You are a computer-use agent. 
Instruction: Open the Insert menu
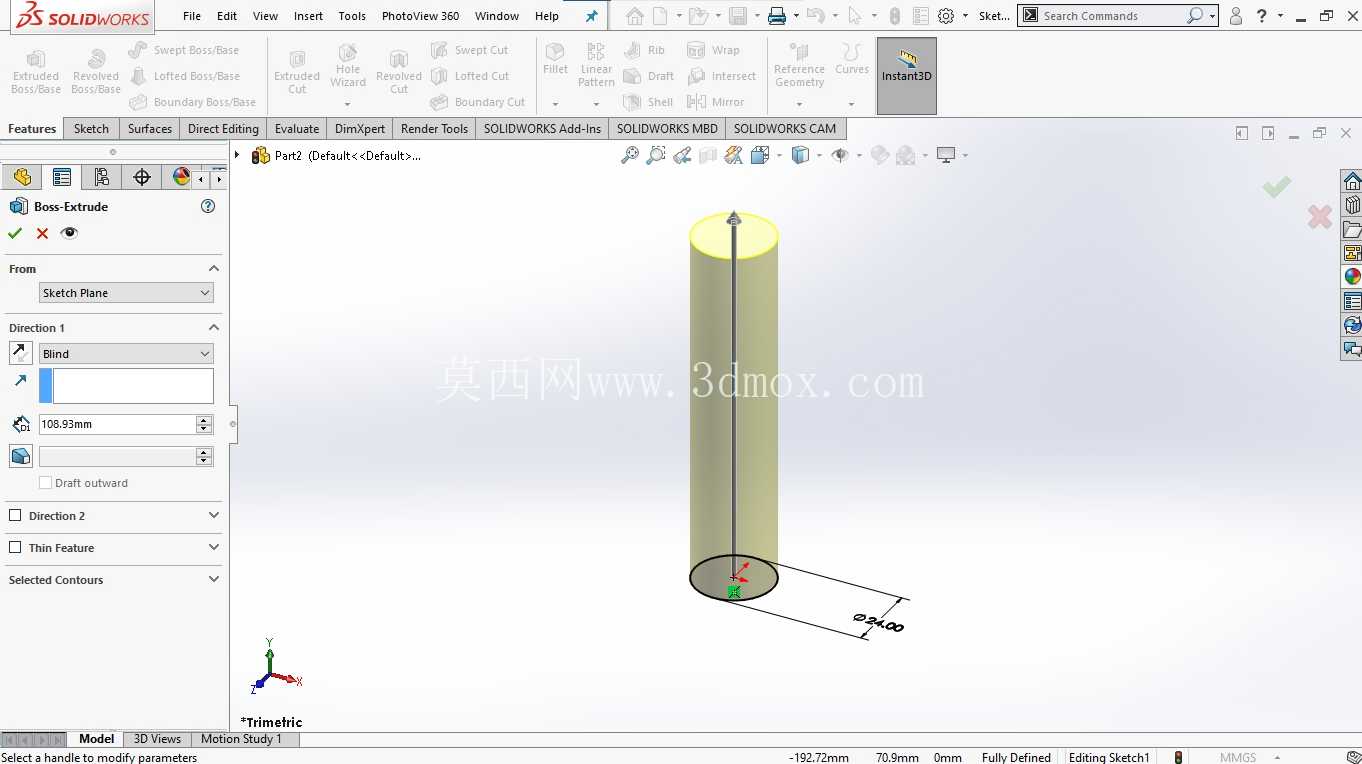click(x=308, y=16)
